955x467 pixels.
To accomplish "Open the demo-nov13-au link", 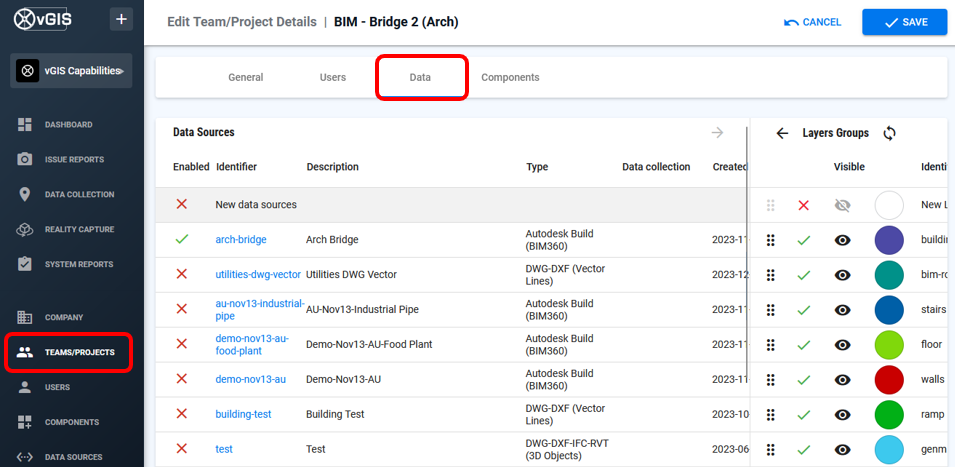I will (x=250, y=379).
